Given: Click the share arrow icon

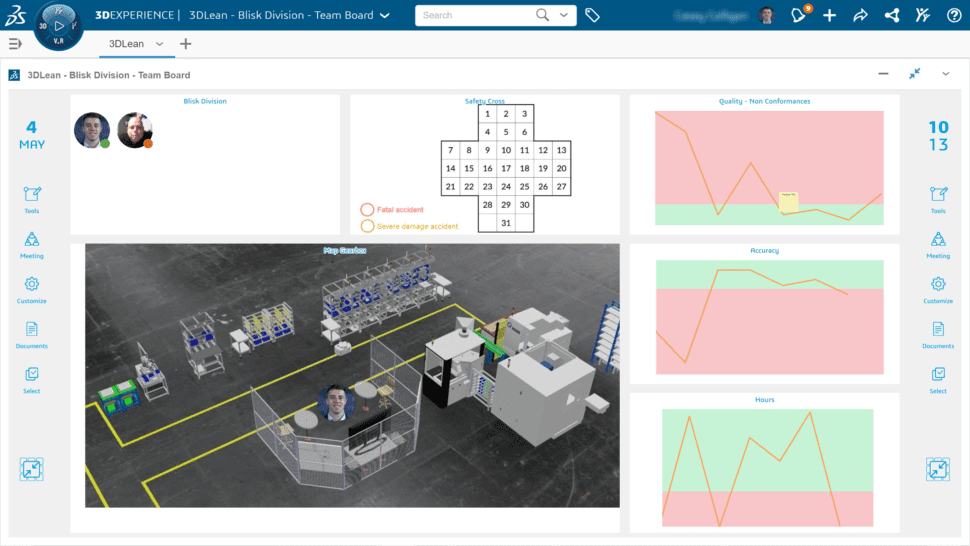Looking at the screenshot, I should (x=861, y=15).
